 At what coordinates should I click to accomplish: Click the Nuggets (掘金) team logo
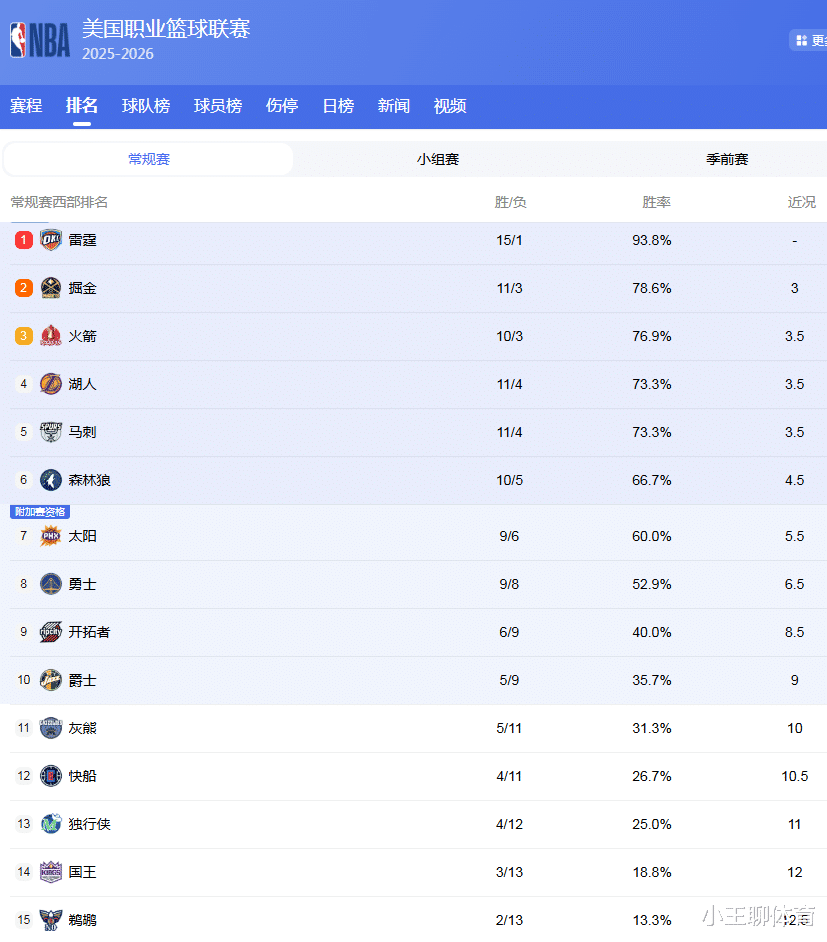pyautogui.click(x=50, y=288)
